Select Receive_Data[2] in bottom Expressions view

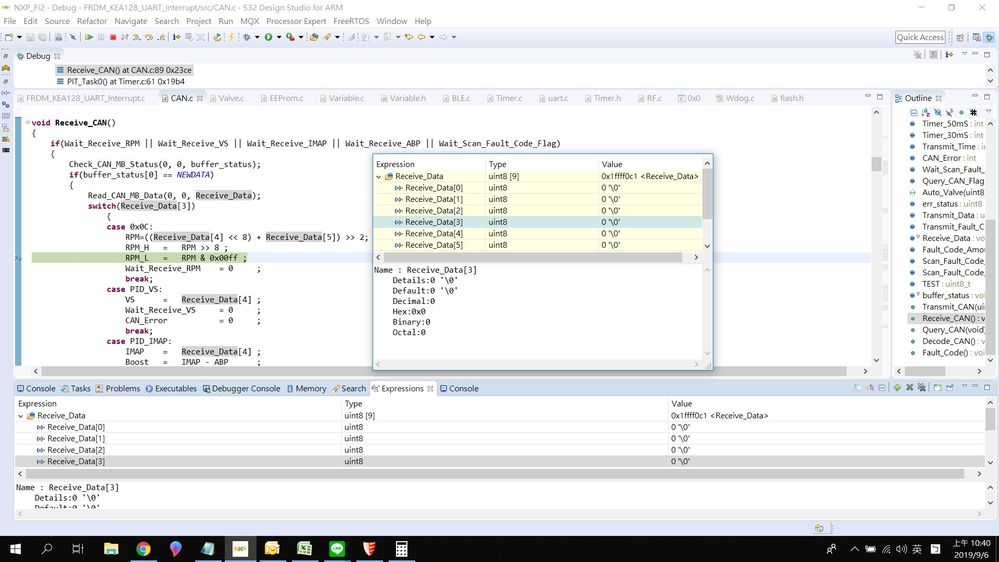[499, 450]
